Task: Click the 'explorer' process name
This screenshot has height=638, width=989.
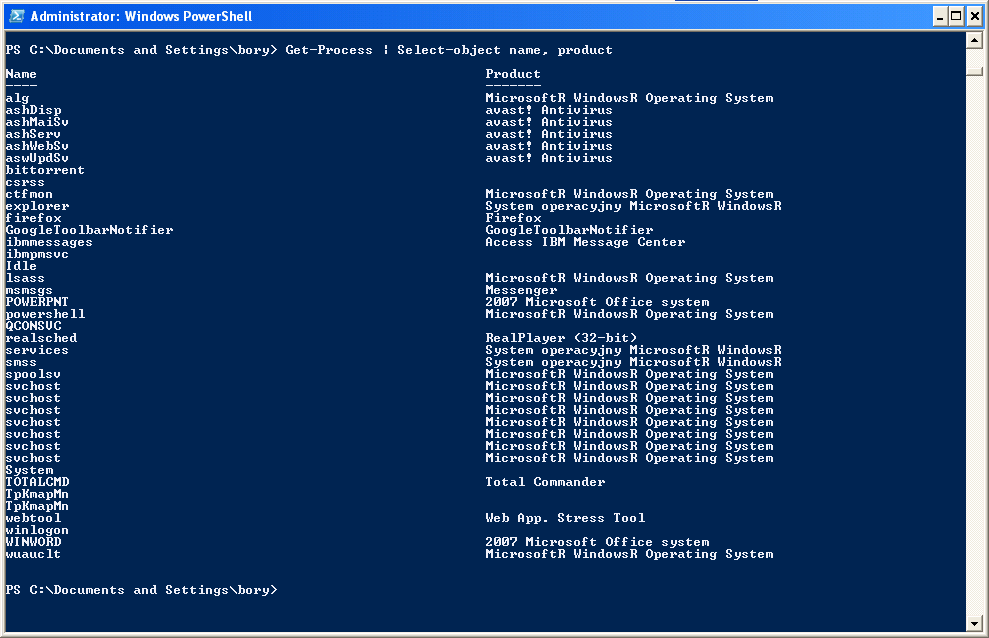Action: tap(37, 206)
